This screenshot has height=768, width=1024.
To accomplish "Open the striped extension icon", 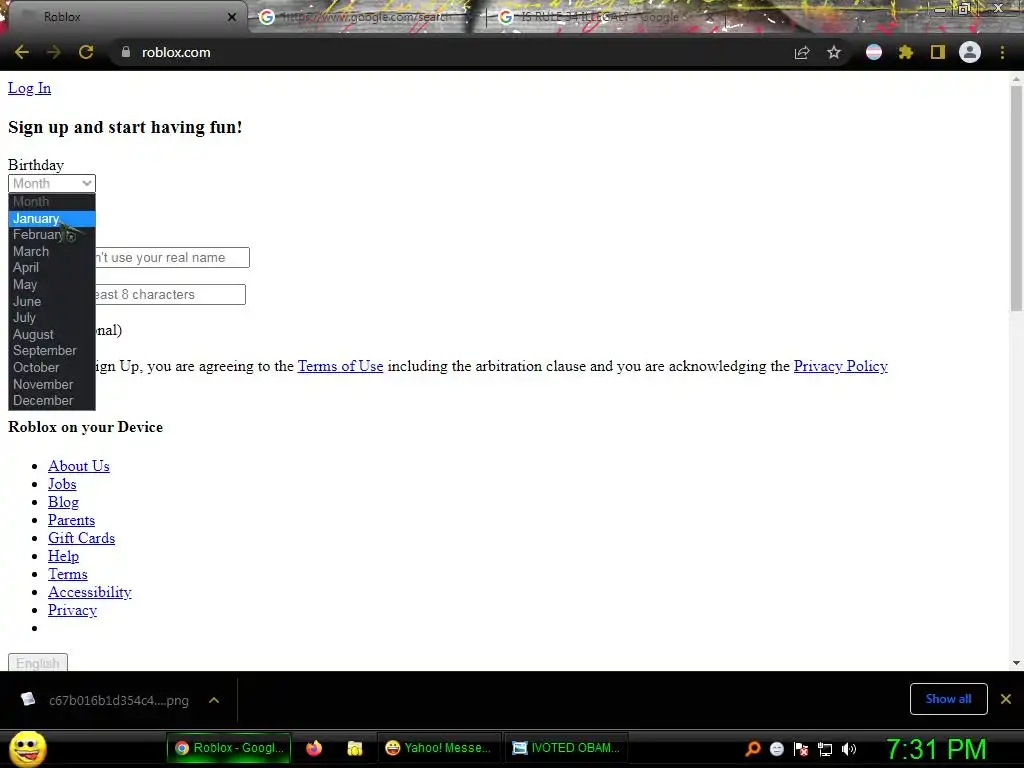I will 874,52.
